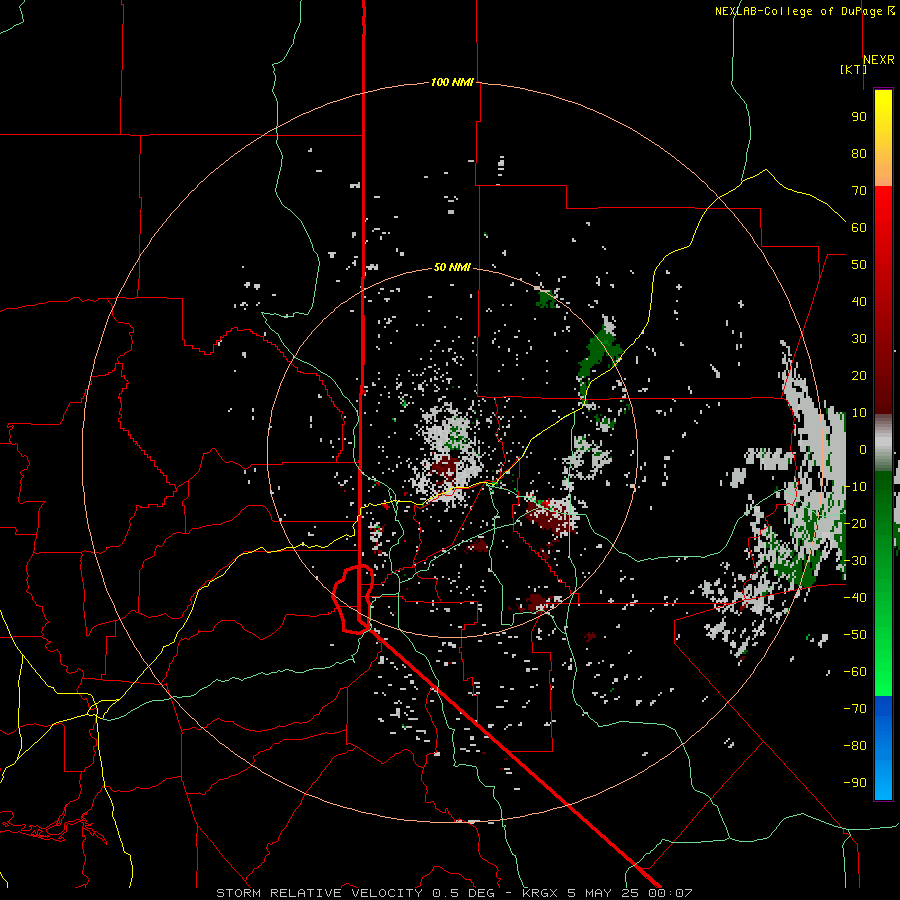
Task: Select the positive 10 knot legend value
Action: 859,413
